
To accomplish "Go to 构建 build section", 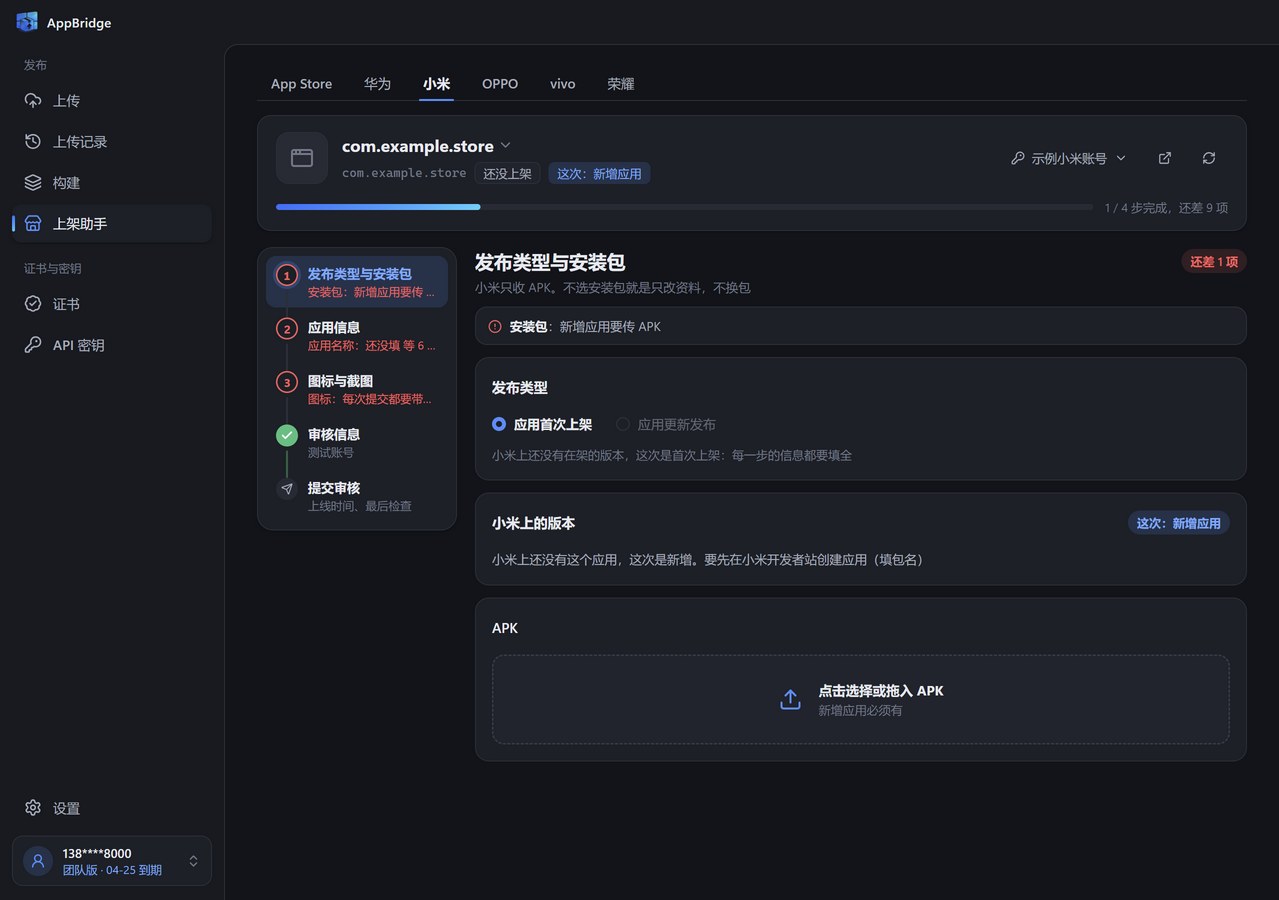I will coord(112,183).
